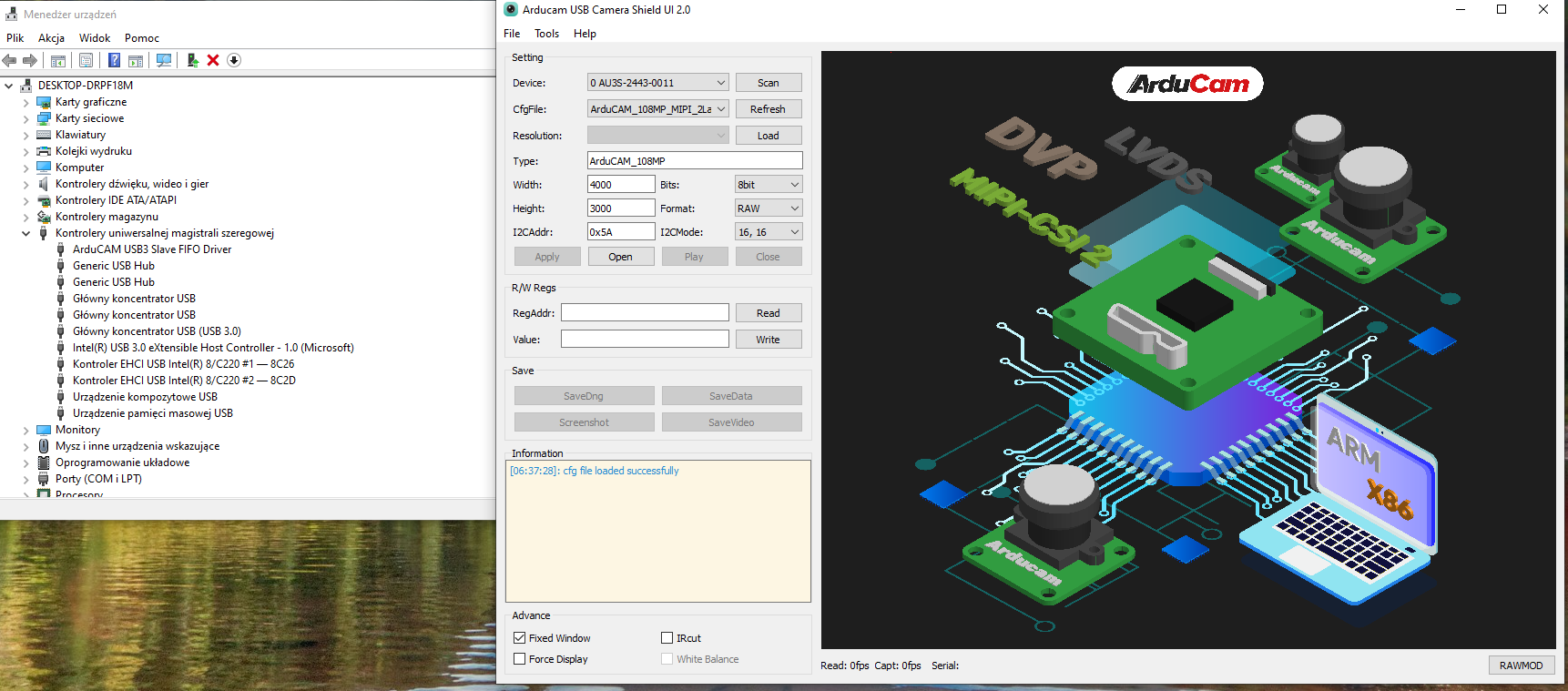Click the icon beside Karty sieciowe
1568x691 pixels.
[x=44, y=118]
